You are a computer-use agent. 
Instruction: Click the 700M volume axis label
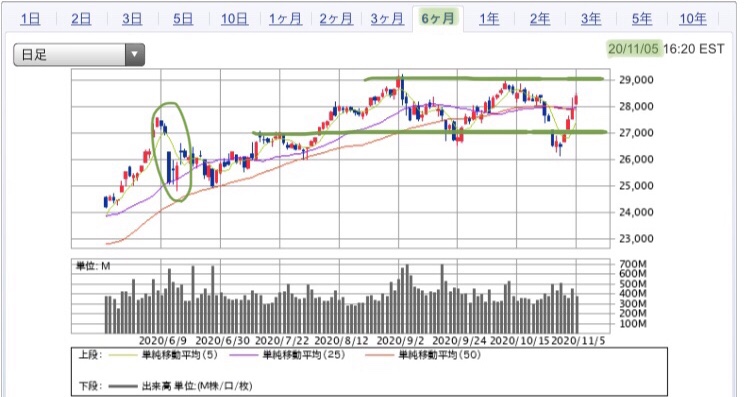click(x=632, y=264)
